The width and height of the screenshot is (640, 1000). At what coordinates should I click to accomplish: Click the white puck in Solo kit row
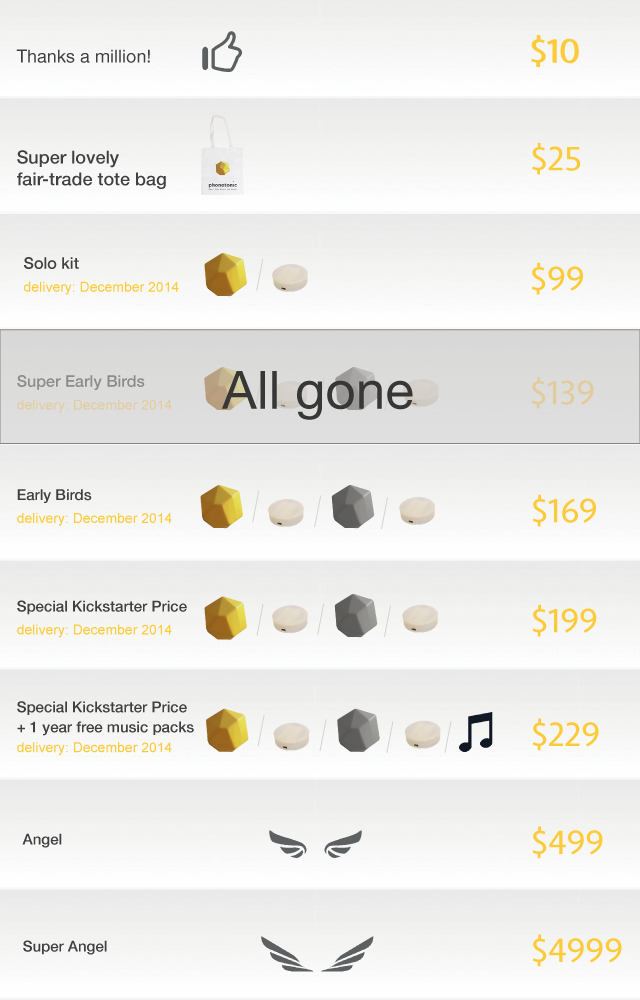290,278
